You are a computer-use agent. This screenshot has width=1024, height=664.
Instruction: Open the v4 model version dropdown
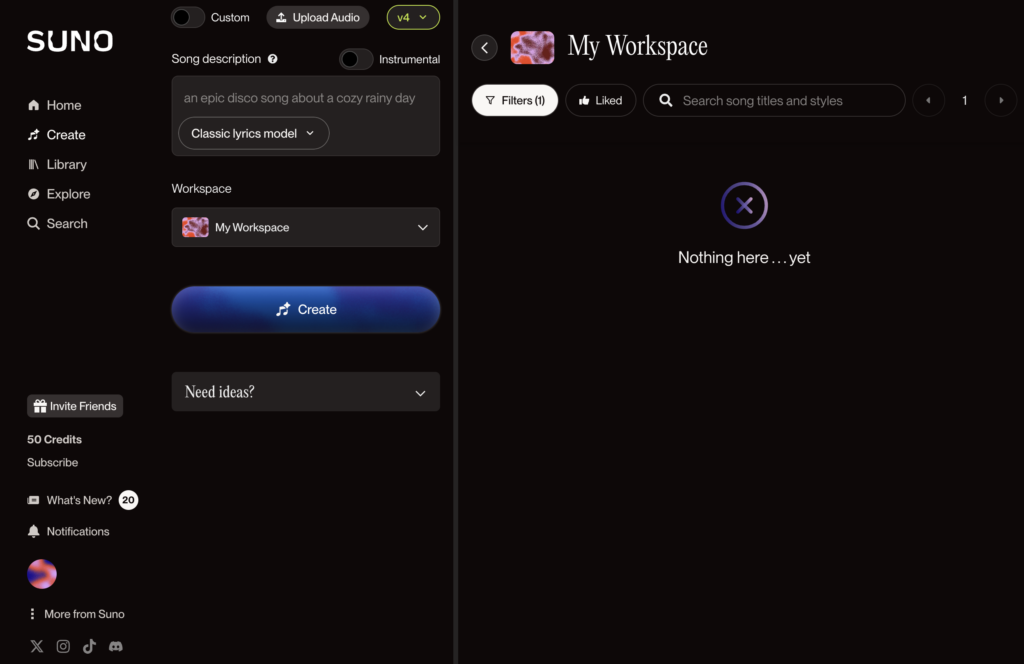tap(413, 18)
